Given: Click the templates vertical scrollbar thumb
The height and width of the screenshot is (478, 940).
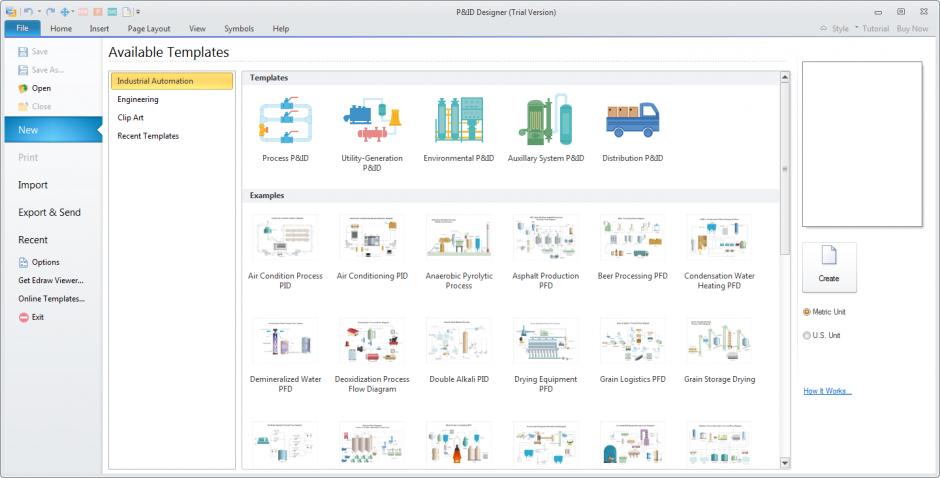Looking at the screenshot, I should 785,169.
